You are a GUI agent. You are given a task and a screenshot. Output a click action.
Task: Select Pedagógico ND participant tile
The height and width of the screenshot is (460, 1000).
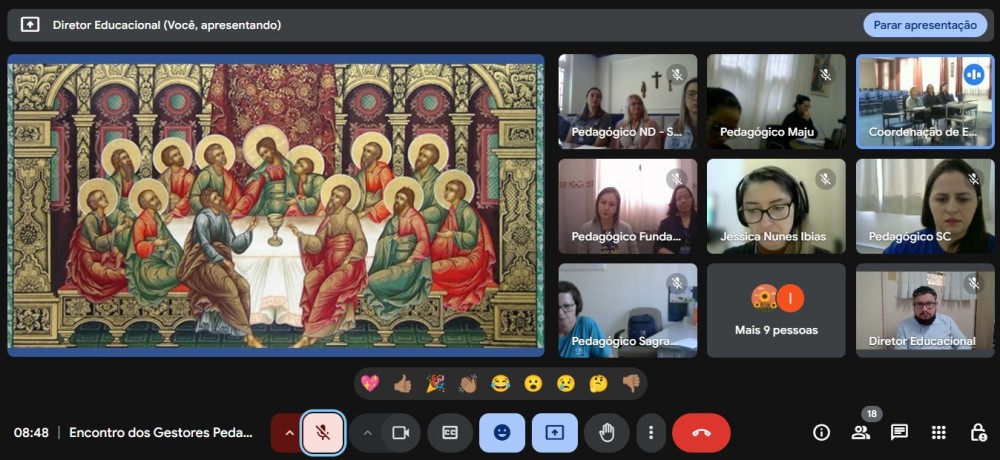pyautogui.click(x=628, y=101)
